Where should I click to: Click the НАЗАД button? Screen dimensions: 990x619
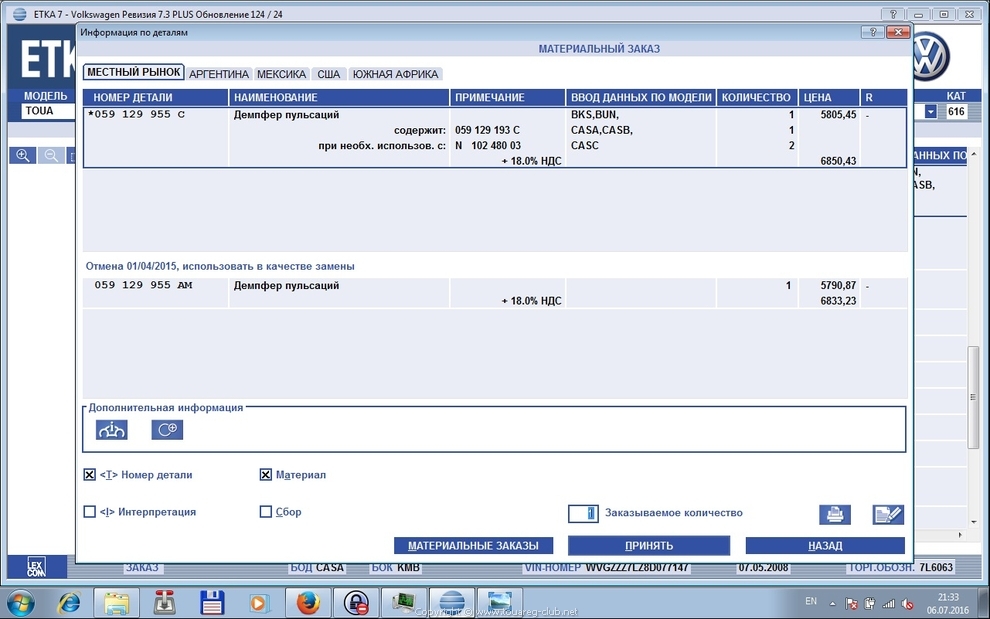pyautogui.click(x=825, y=546)
